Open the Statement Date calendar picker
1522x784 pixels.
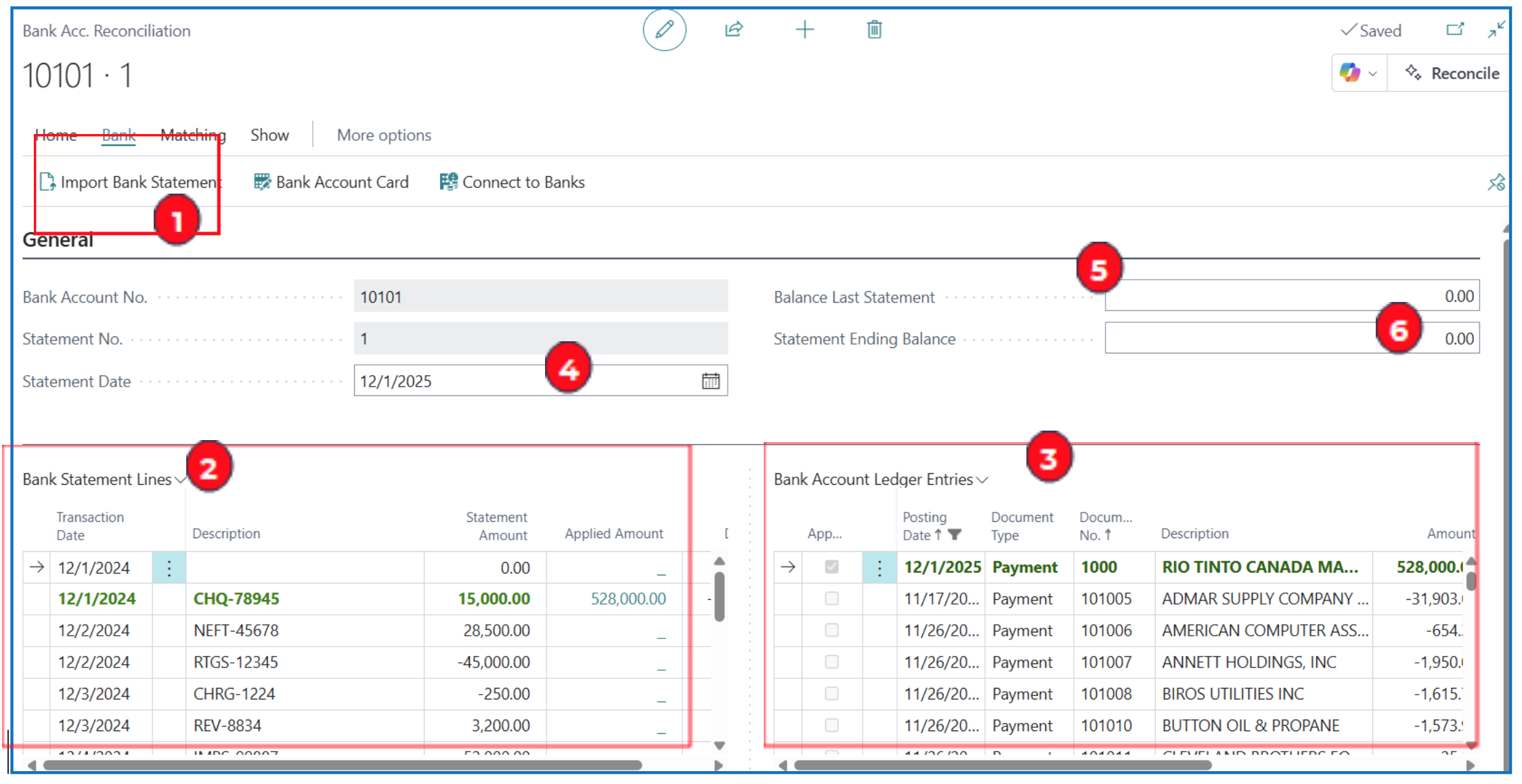pyautogui.click(x=710, y=381)
